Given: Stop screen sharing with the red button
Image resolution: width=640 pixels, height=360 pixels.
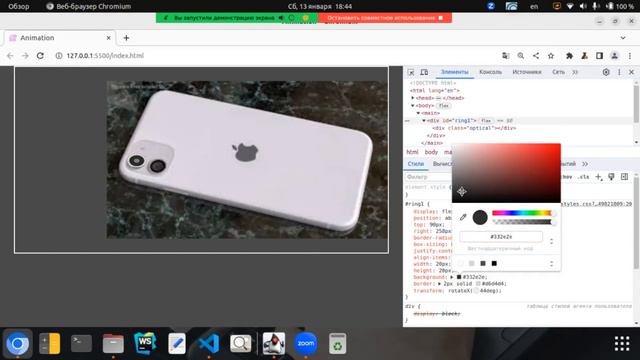Looking at the screenshot, I should click(x=385, y=18).
